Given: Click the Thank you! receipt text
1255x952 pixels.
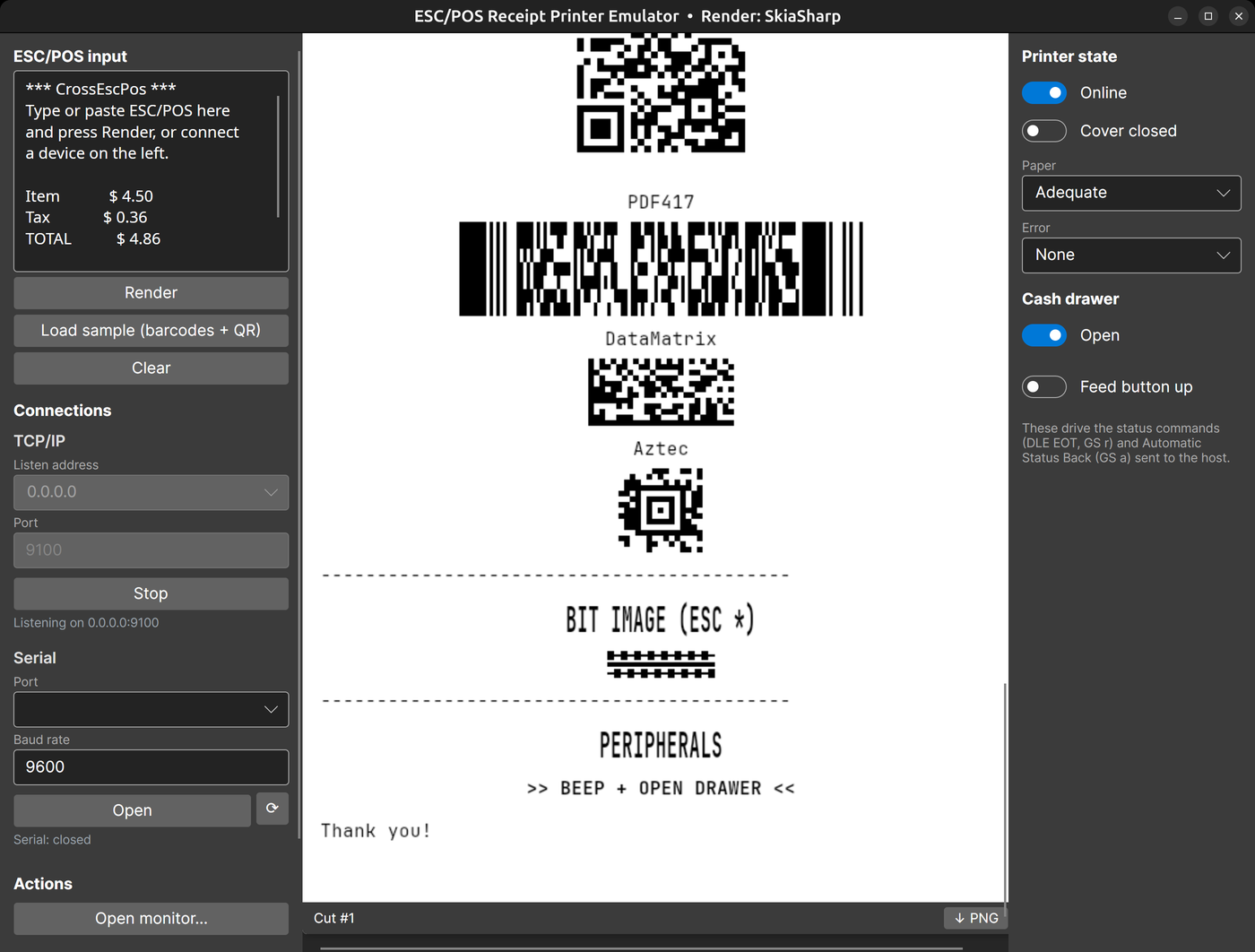Looking at the screenshot, I should (376, 831).
